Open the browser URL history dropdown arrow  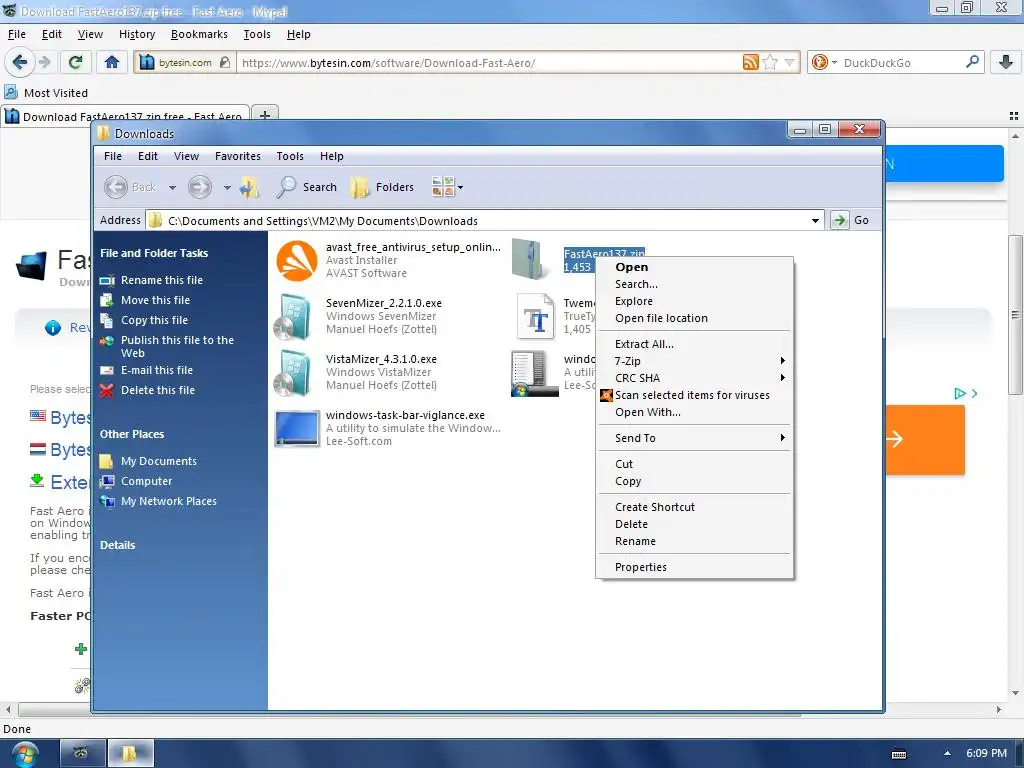click(x=790, y=63)
